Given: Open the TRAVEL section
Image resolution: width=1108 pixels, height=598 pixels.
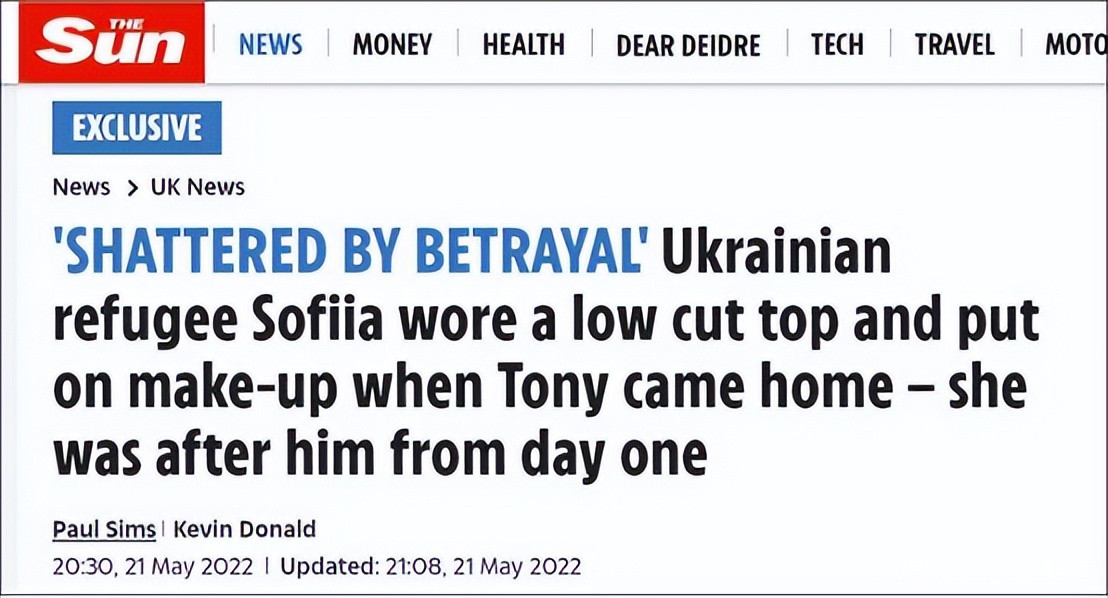Looking at the screenshot, I should click(x=954, y=44).
